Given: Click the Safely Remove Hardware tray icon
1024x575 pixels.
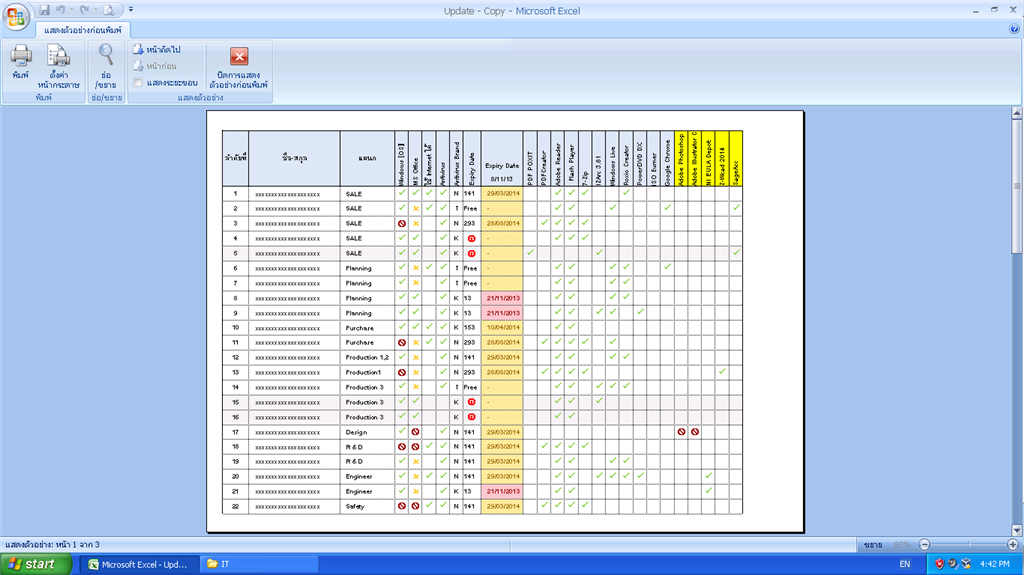Looking at the screenshot, I should 966,564.
